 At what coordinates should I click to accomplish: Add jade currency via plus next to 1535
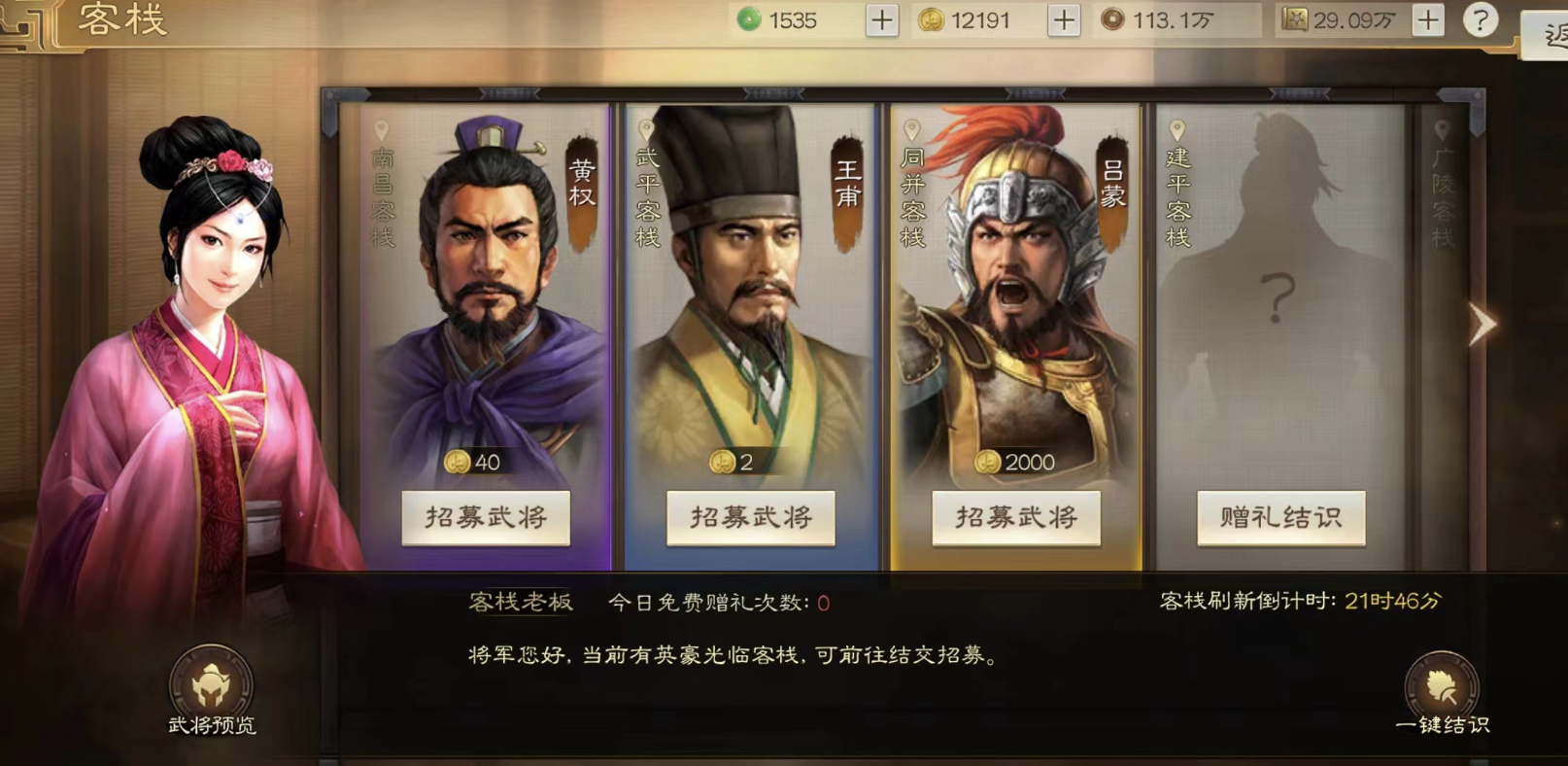tap(881, 20)
